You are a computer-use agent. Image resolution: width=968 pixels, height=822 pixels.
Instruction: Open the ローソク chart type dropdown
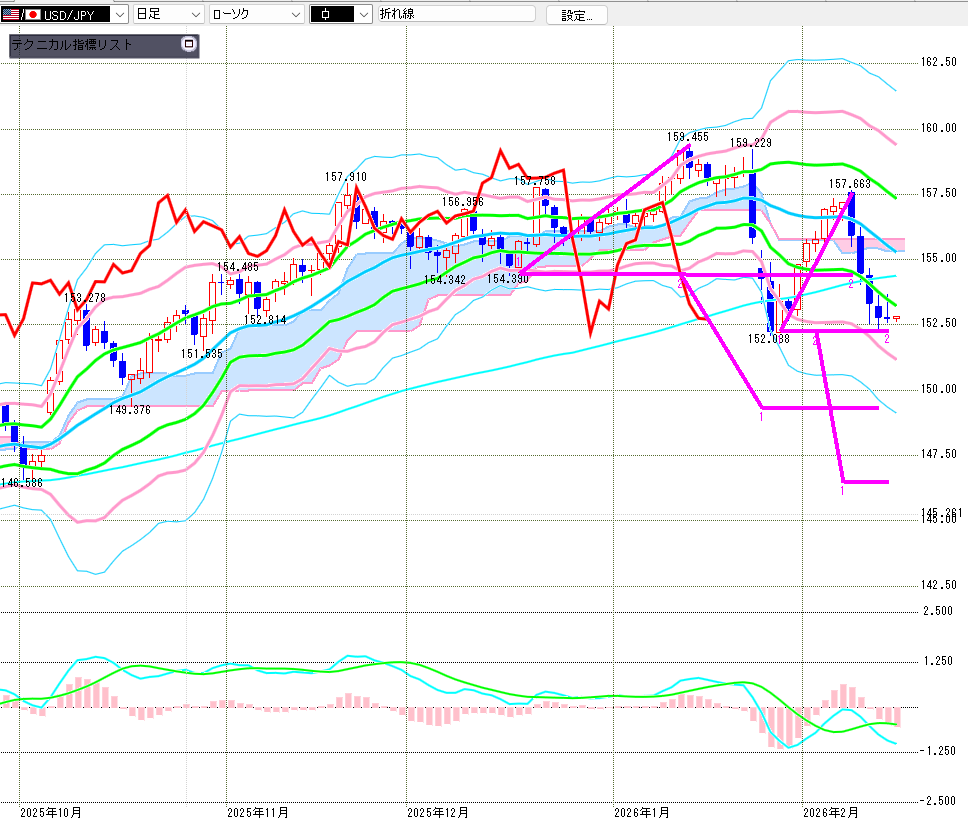point(295,15)
